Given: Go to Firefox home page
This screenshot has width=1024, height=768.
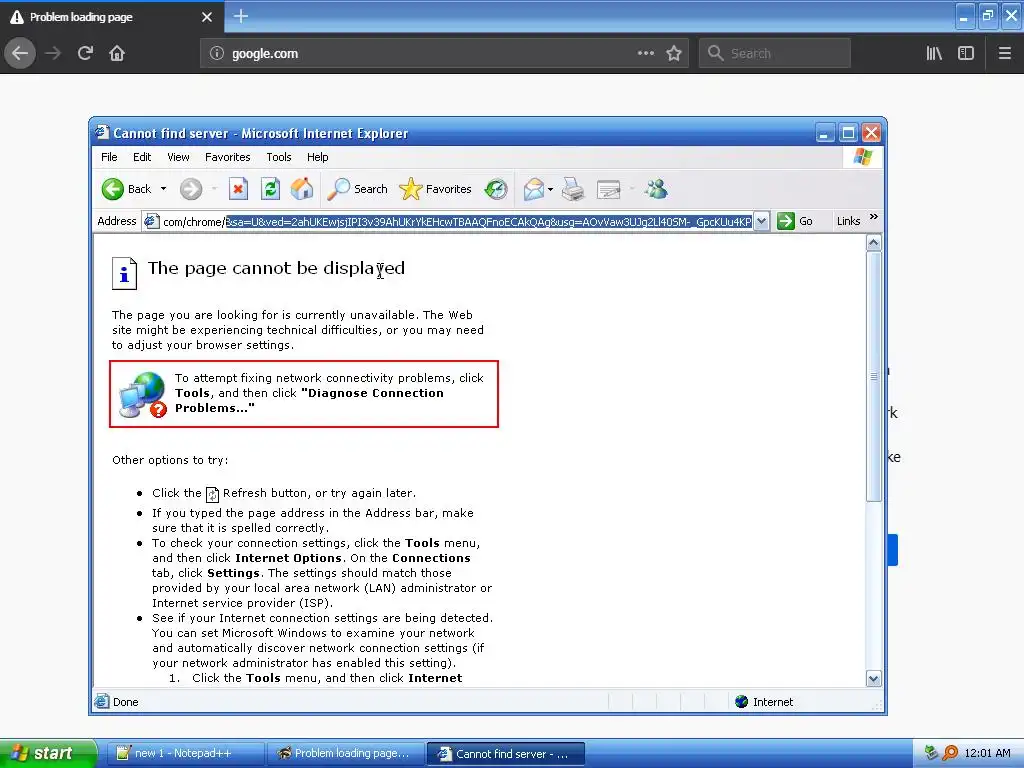Looking at the screenshot, I should (x=117, y=53).
